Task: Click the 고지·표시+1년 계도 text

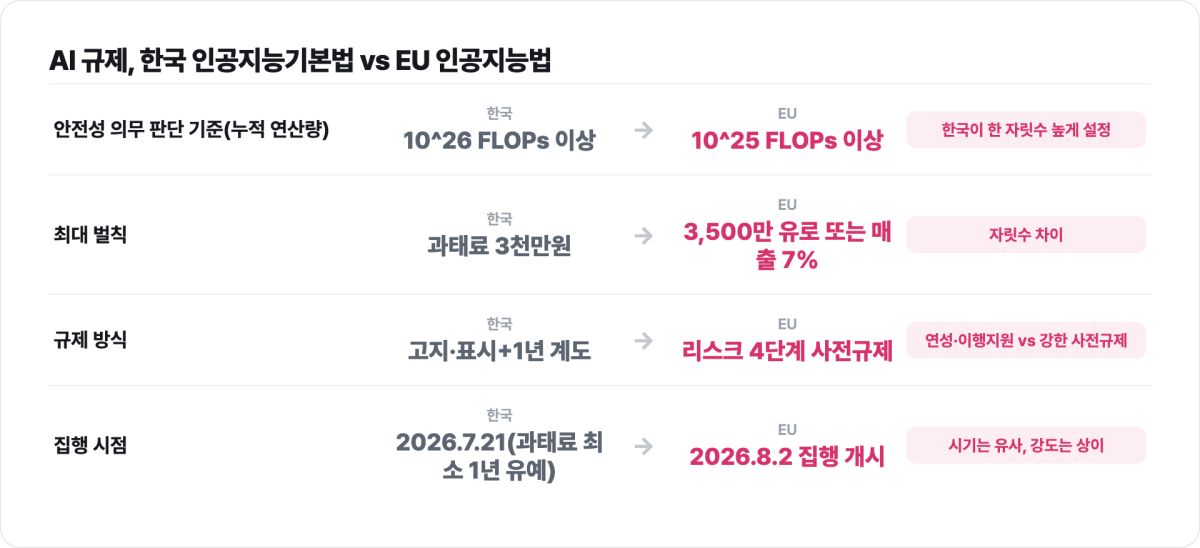Action: (499, 351)
